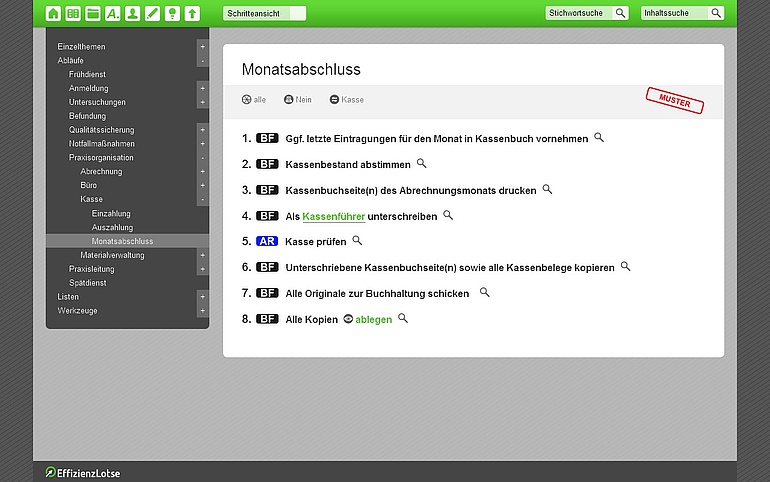Click the 'Untersuchungen' sidebar label
770x482 pixels.
pyautogui.click(x=97, y=102)
